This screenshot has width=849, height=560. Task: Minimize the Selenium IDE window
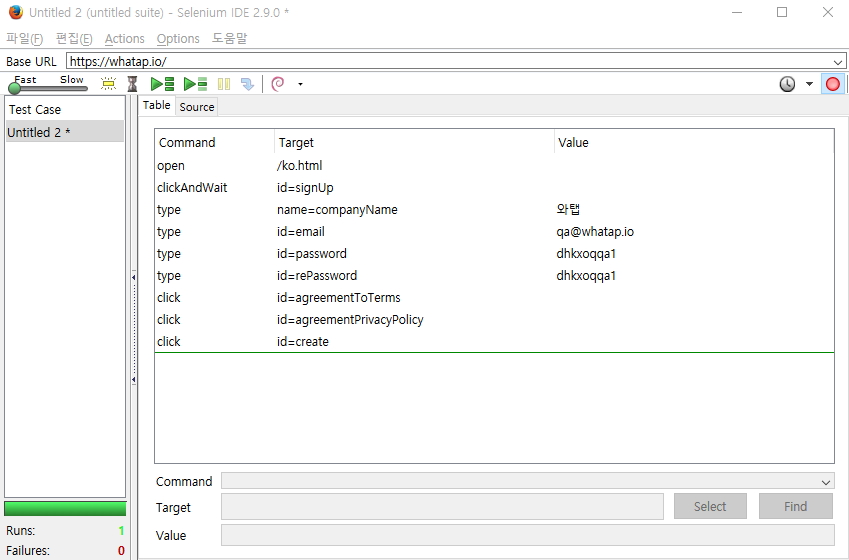pyautogui.click(x=737, y=12)
